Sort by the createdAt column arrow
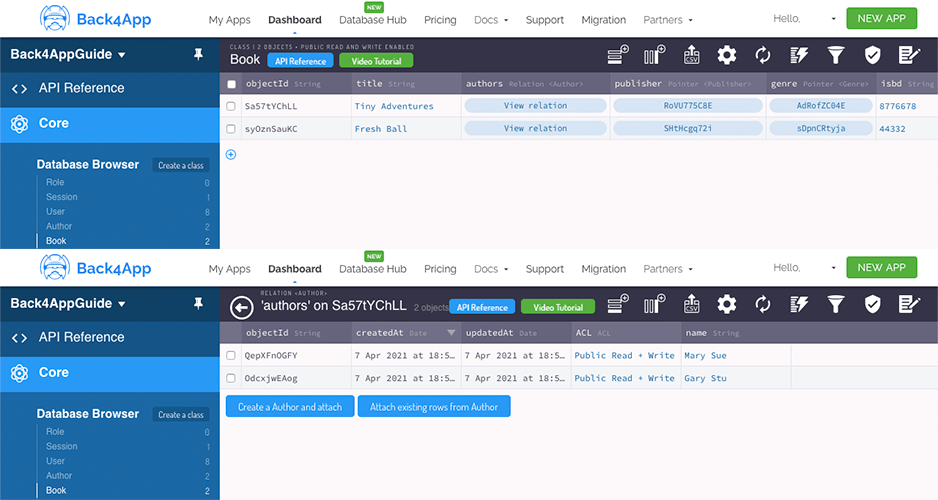The image size is (938, 500). click(x=451, y=333)
